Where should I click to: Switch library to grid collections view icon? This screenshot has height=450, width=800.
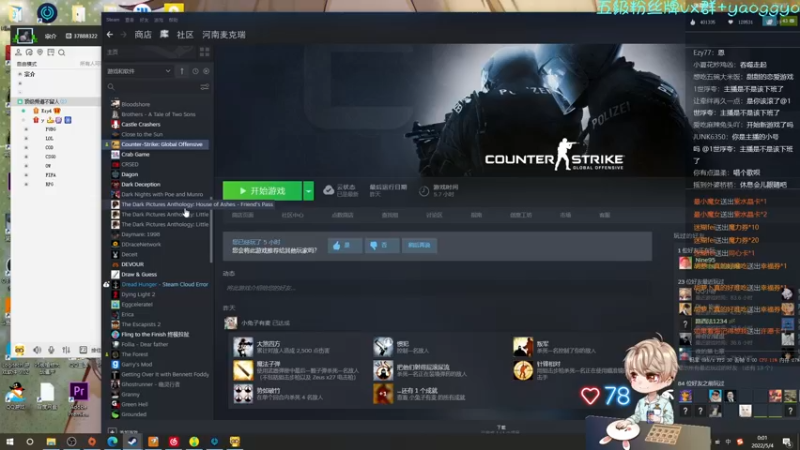(205, 52)
